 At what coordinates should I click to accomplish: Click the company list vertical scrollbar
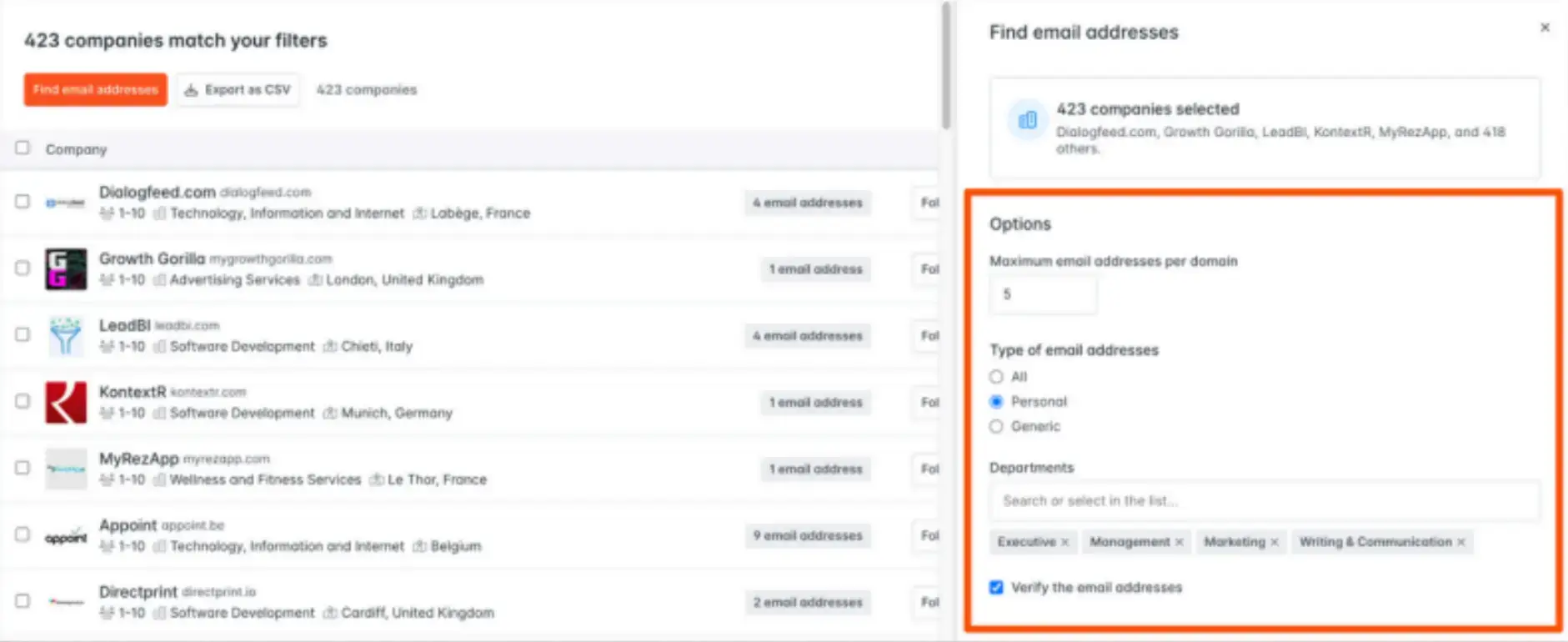[946, 67]
